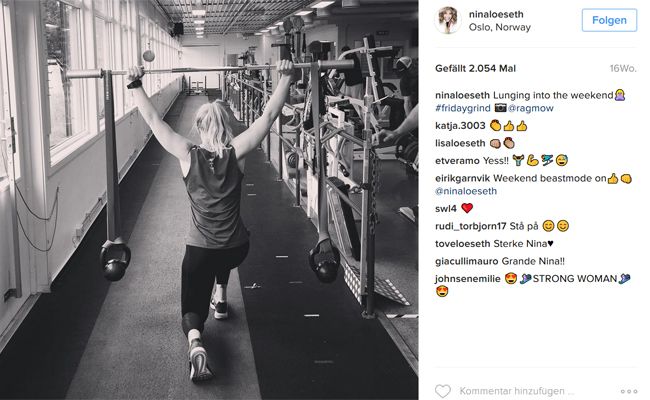Open commenter swl4 profile
Viewport: 650px width, 400px height.
tap(446, 208)
